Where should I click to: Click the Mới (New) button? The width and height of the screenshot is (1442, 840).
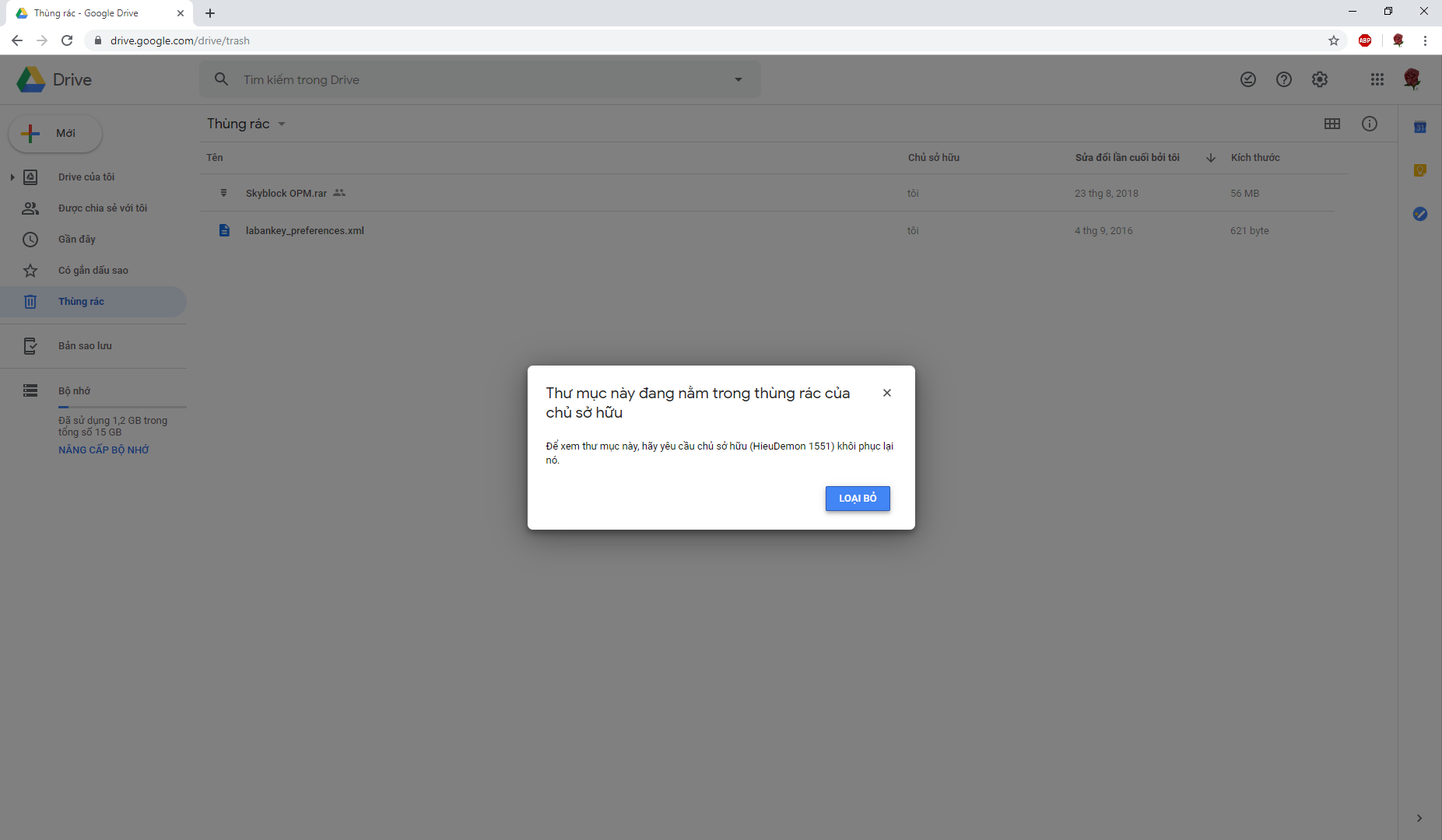(55, 134)
